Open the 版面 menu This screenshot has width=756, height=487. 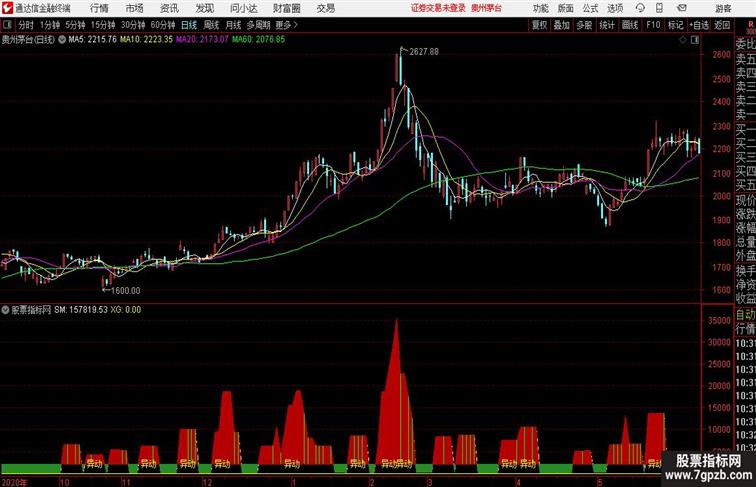565,8
